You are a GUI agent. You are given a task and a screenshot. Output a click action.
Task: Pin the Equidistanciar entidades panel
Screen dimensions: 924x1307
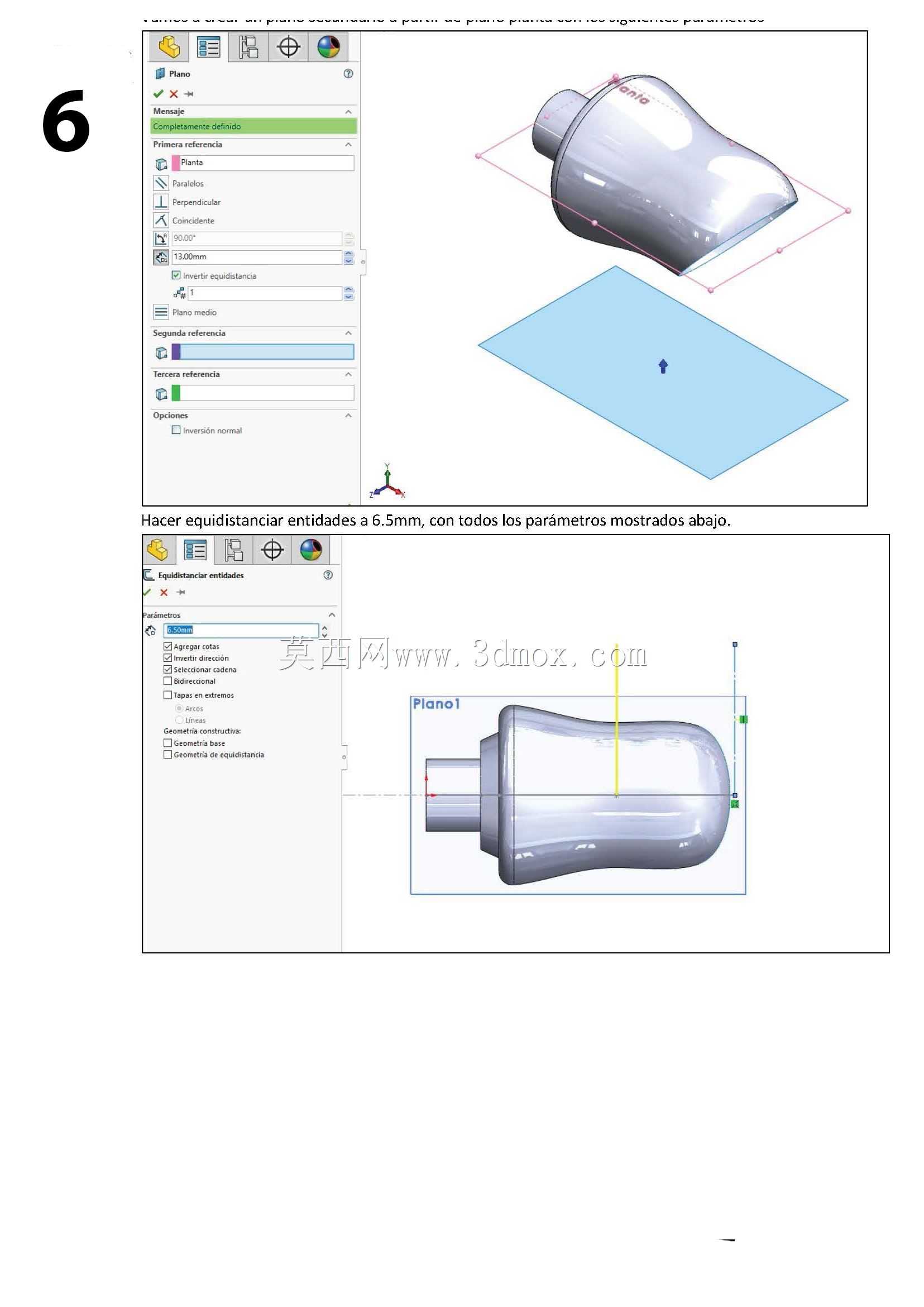point(181,593)
